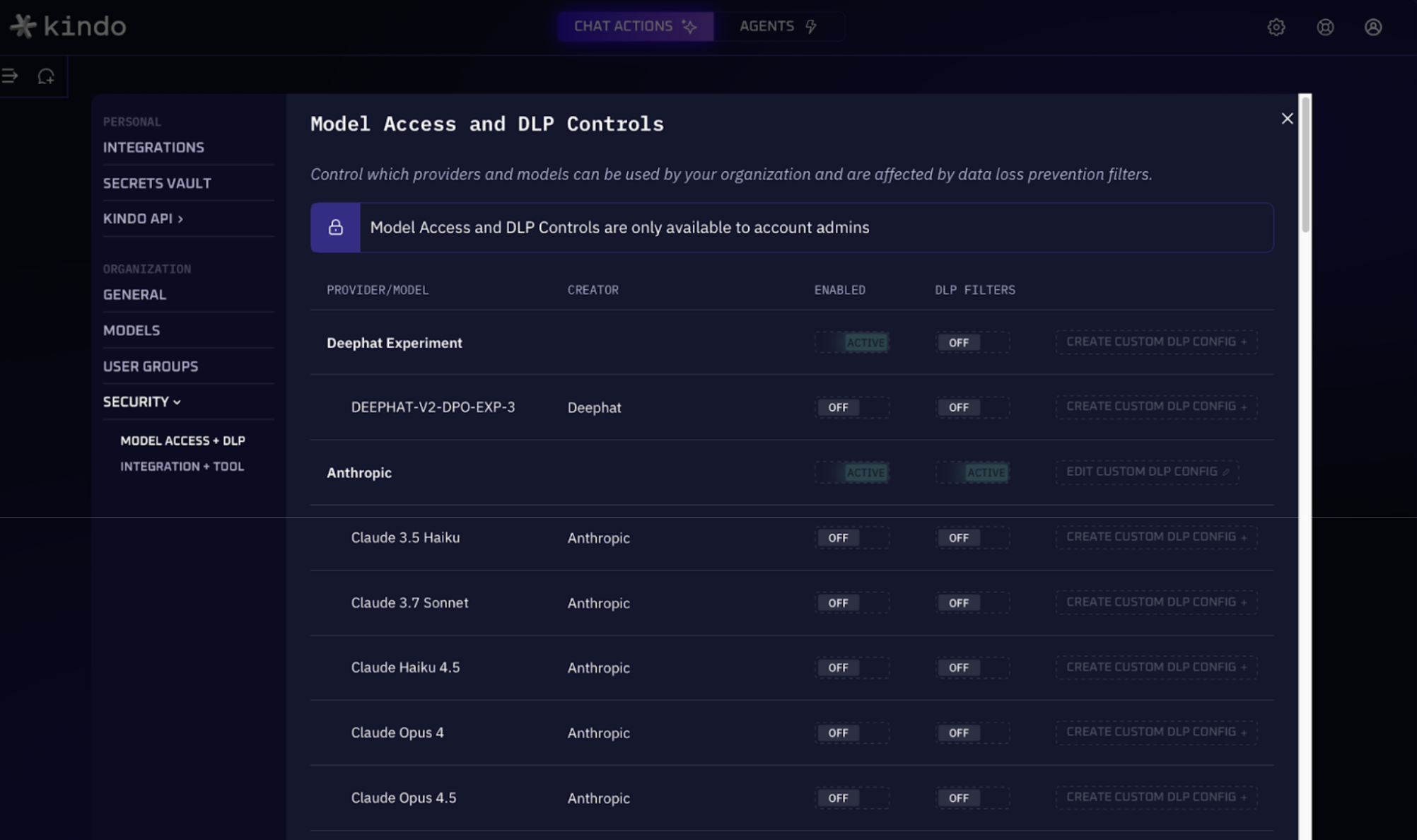
Task: Click the Enabled column header
Action: 839,290
